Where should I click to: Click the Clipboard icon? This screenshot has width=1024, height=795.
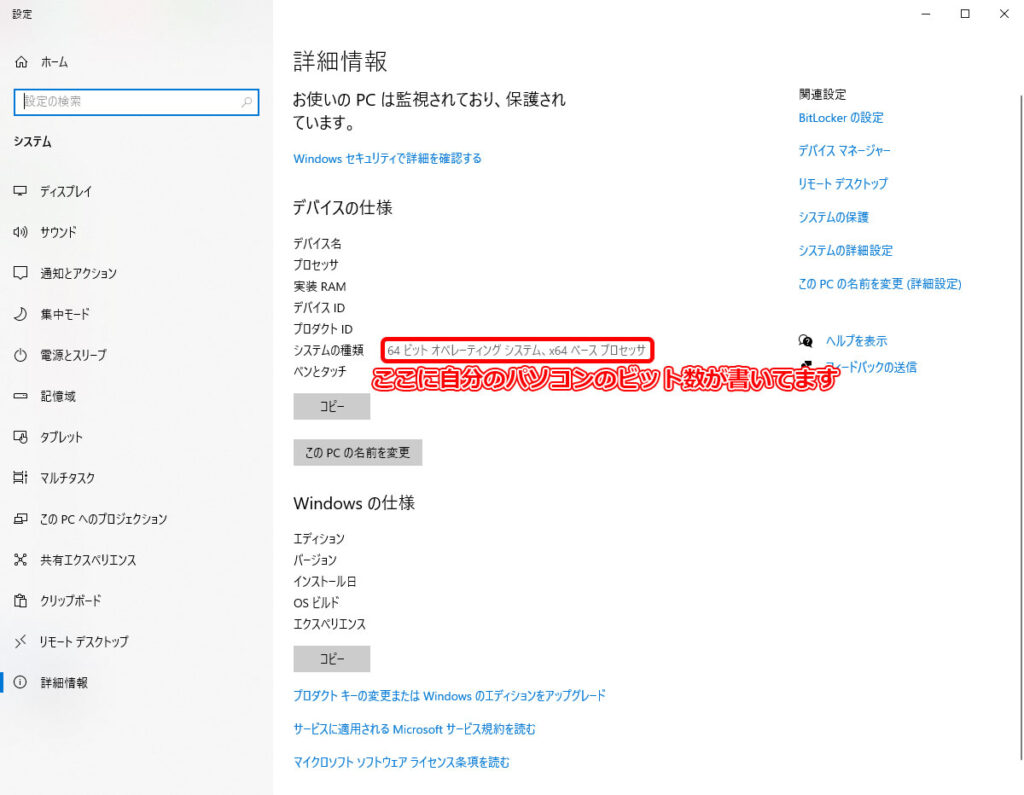tap(21, 601)
